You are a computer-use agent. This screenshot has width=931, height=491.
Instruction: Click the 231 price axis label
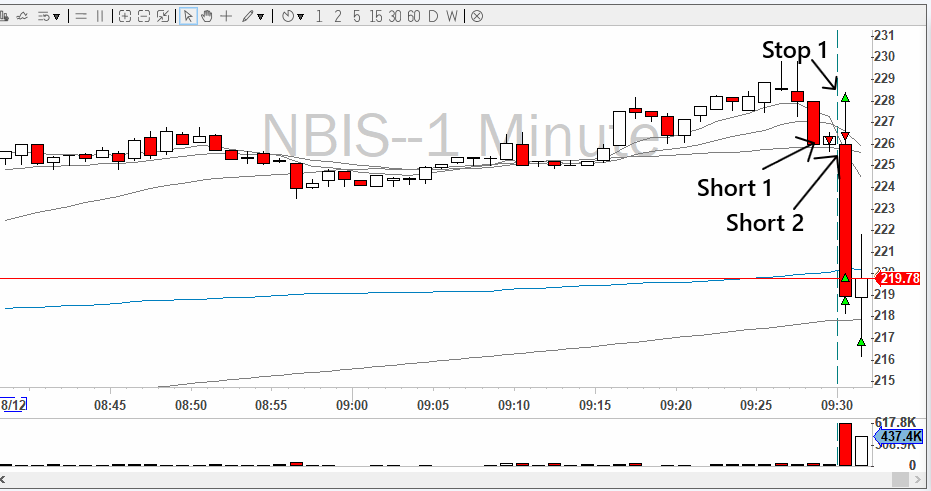(x=885, y=36)
